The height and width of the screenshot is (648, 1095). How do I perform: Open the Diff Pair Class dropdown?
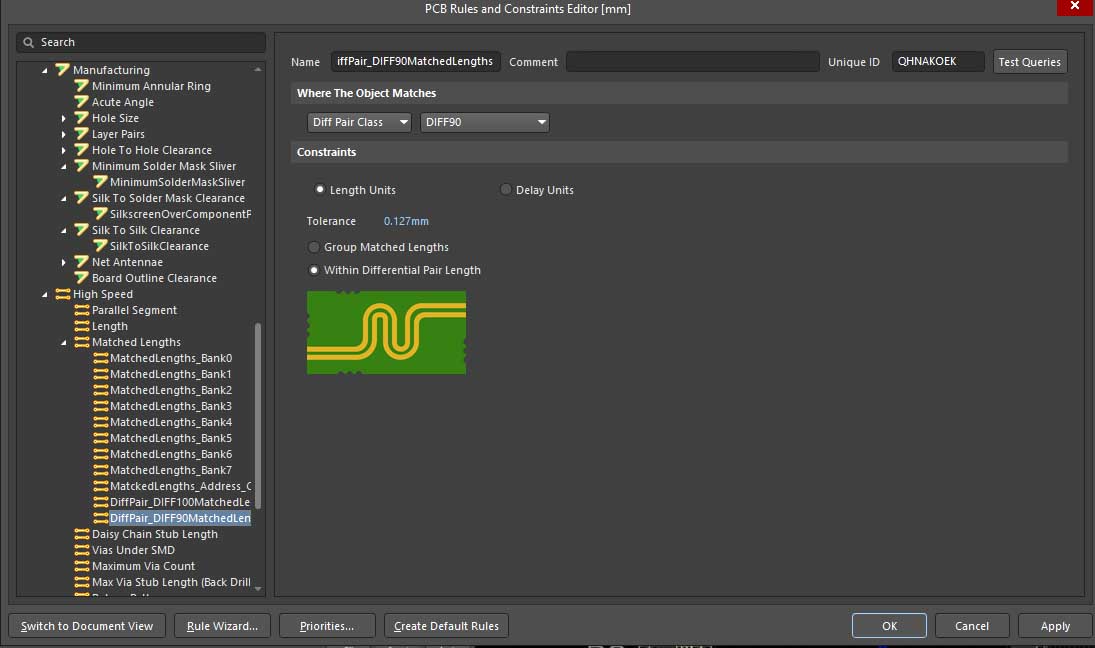pos(359,122)
